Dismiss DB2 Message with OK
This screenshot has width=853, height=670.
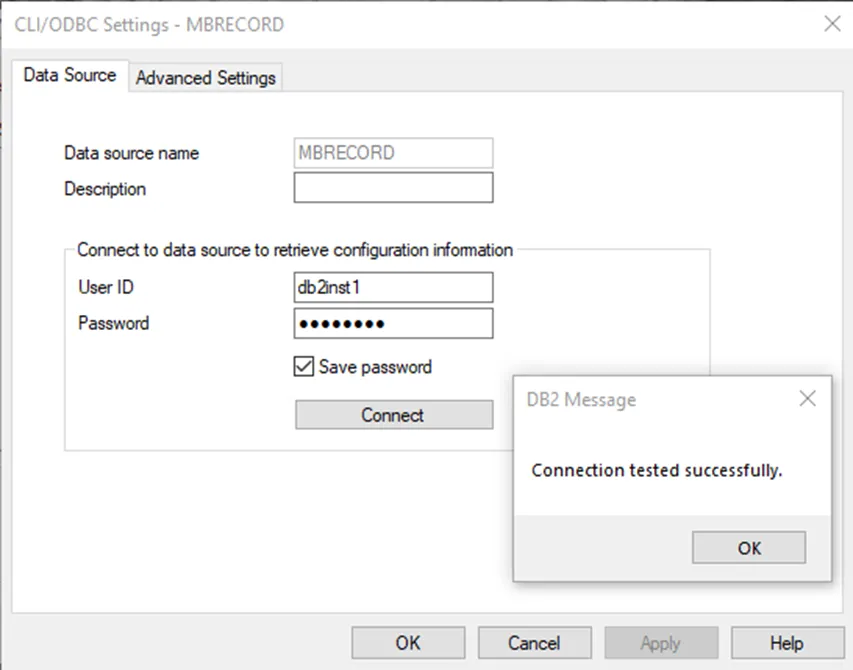coord(749,548)
